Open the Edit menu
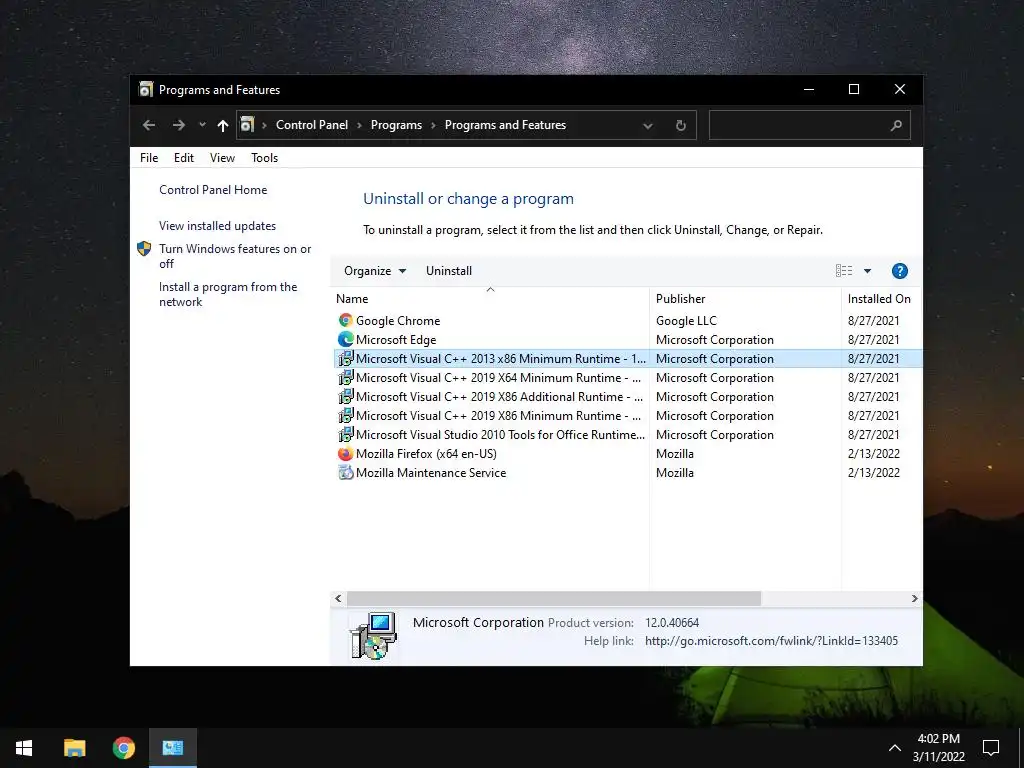Viewport: 1024px width, 768px height. [x=184, y=157]
